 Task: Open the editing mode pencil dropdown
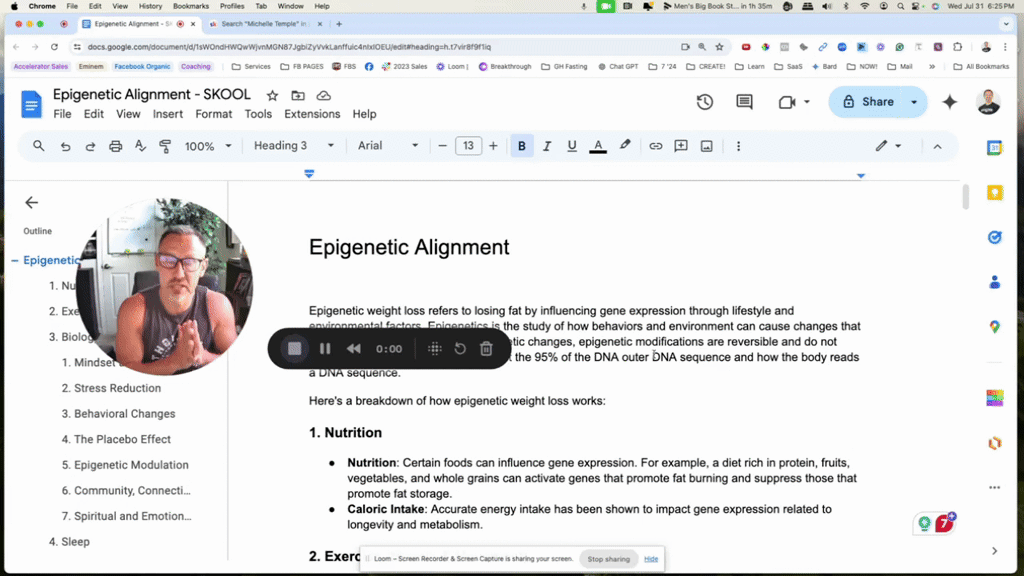coord(888,146)
